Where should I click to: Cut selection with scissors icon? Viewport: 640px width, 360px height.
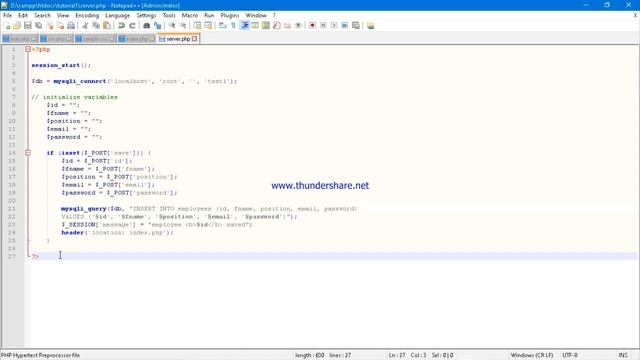85,26
